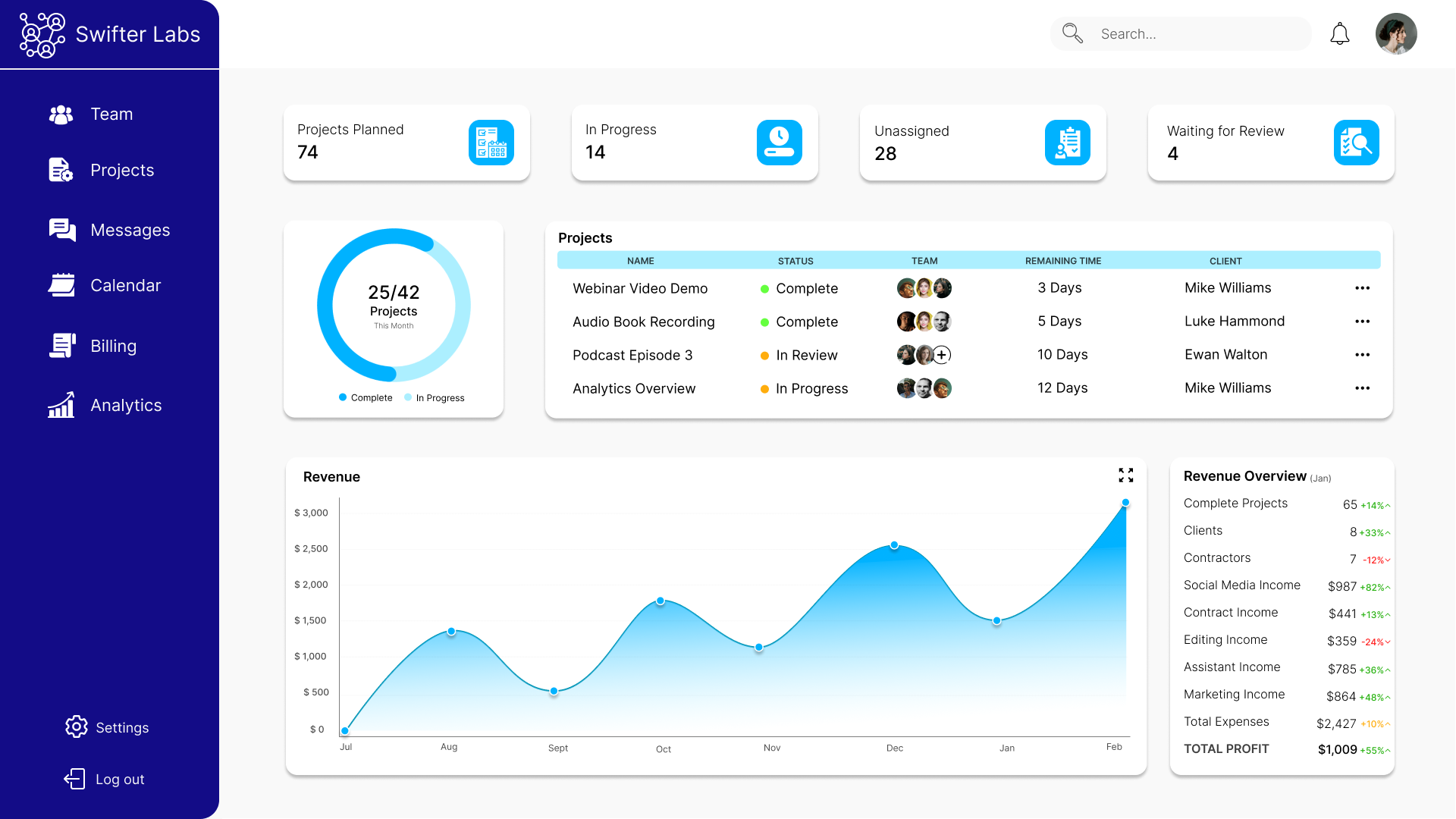
Task: Open Settings with the gear icon
Action: [76, 726]
